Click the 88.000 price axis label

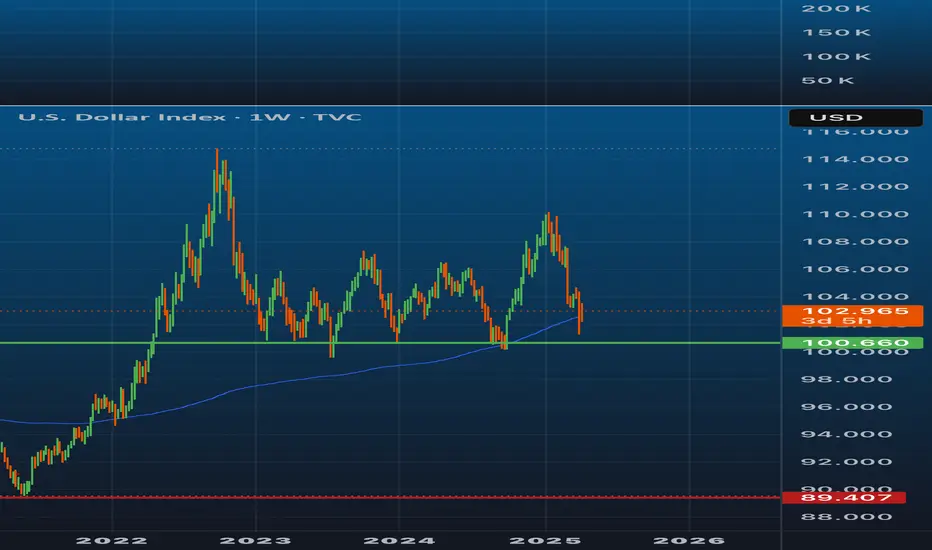pos(847,517)
